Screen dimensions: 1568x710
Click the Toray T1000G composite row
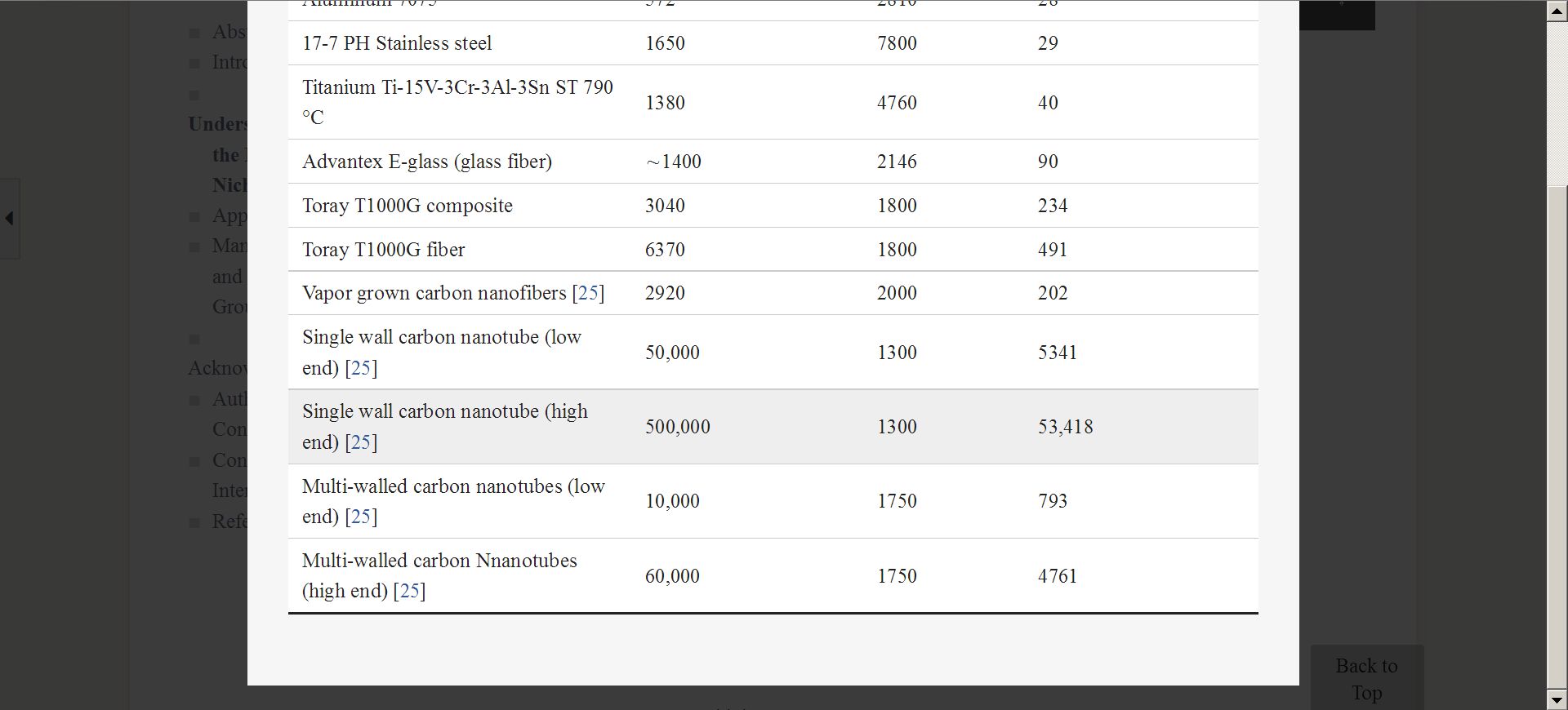[773, 206]
